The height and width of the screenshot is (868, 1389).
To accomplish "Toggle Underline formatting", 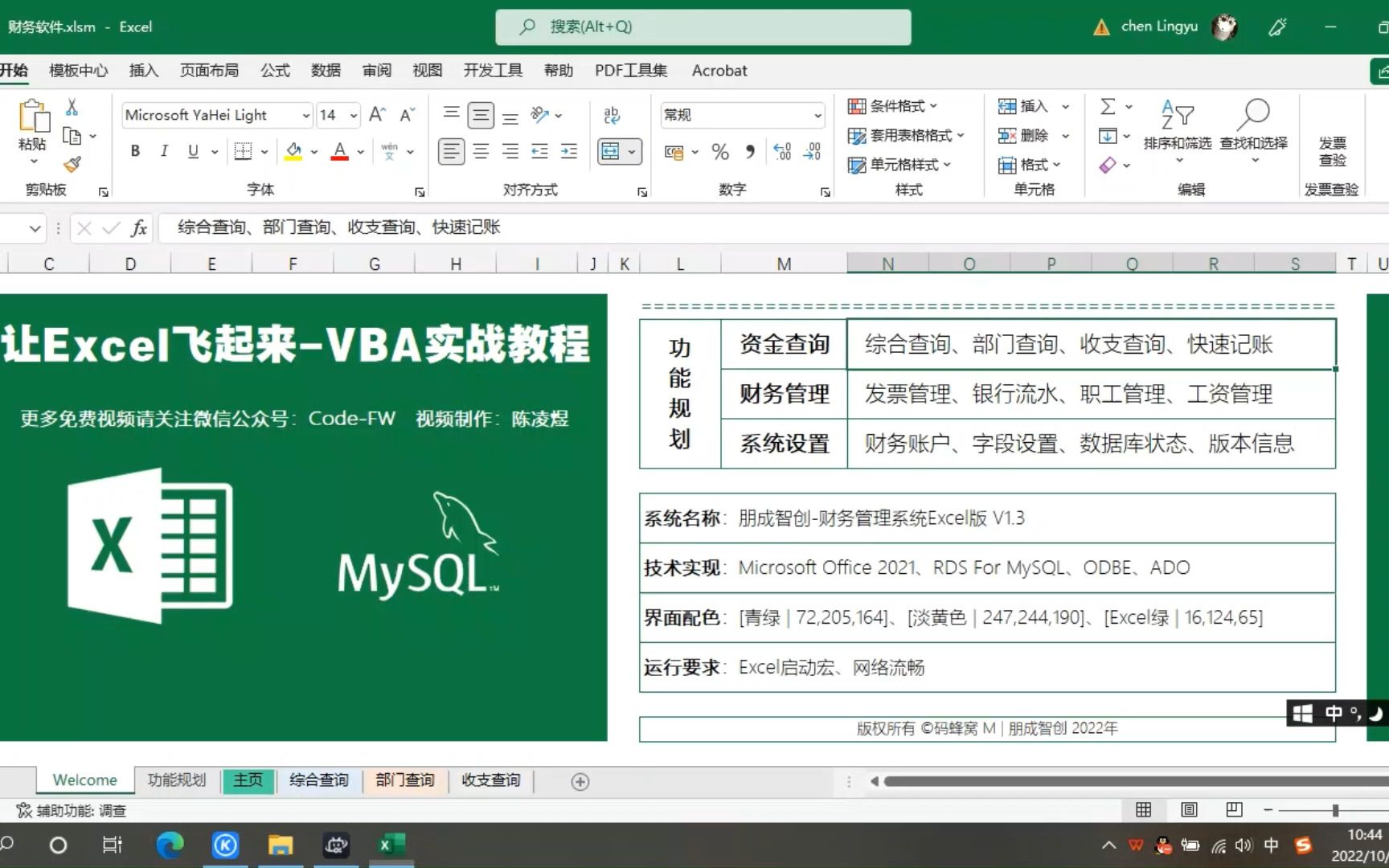I will click(193, 151).
